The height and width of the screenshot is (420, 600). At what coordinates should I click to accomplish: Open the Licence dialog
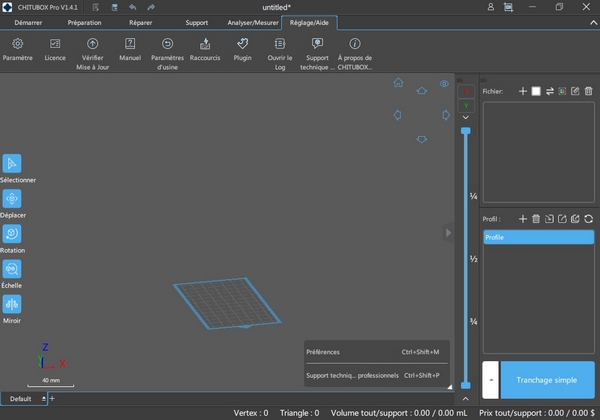click(x=55, y=44)
